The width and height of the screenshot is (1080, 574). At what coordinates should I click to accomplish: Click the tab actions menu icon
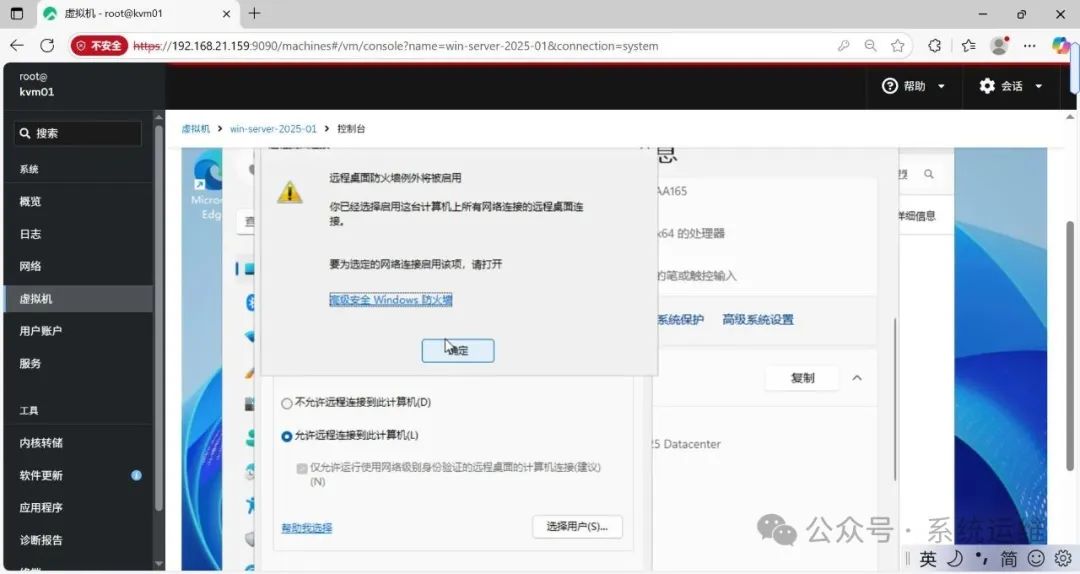(x=17, y=13)
